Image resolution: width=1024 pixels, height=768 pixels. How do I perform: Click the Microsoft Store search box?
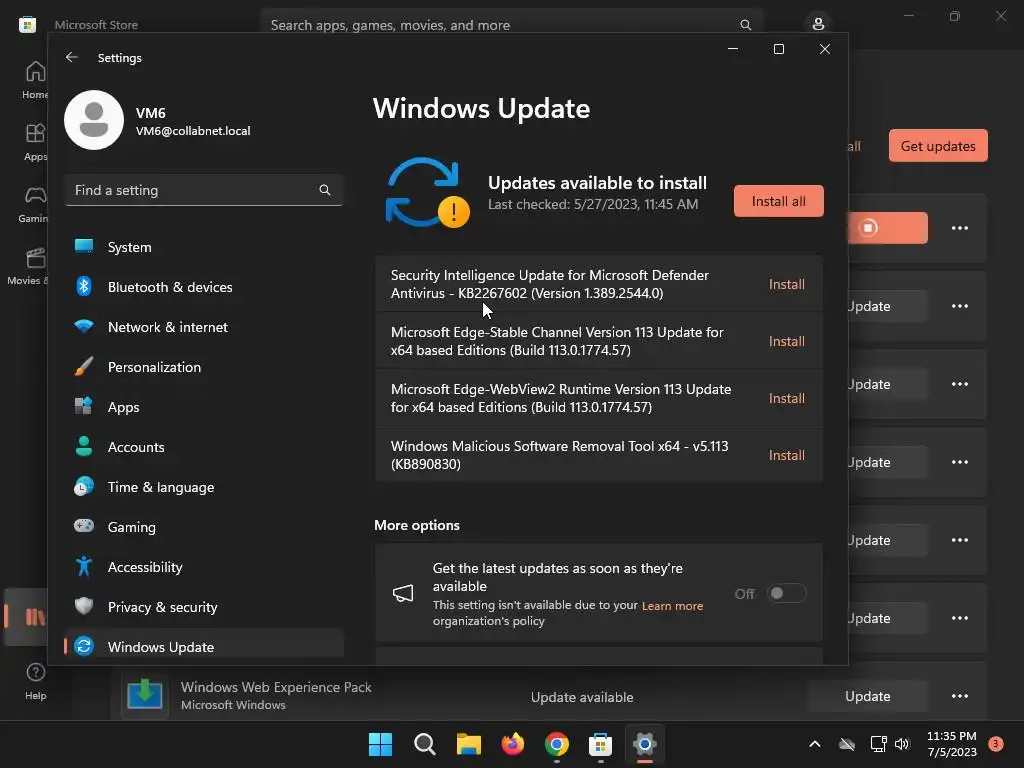pyautogui.click(x=511, y=25)
